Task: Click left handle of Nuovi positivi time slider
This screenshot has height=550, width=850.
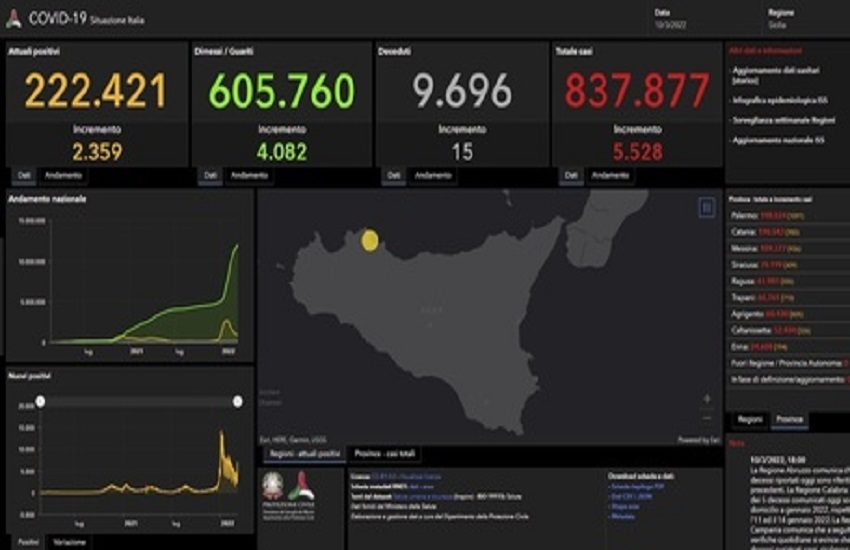Action: (x=40, y=401)
